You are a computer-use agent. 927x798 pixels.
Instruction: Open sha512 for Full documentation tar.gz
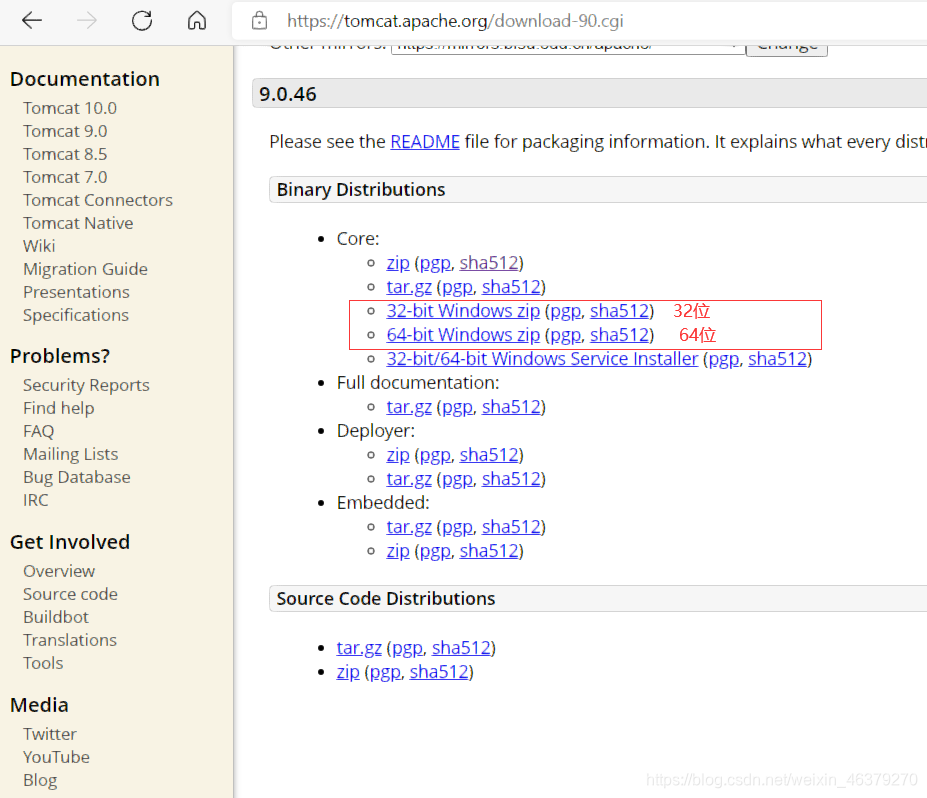click(511, 407)
